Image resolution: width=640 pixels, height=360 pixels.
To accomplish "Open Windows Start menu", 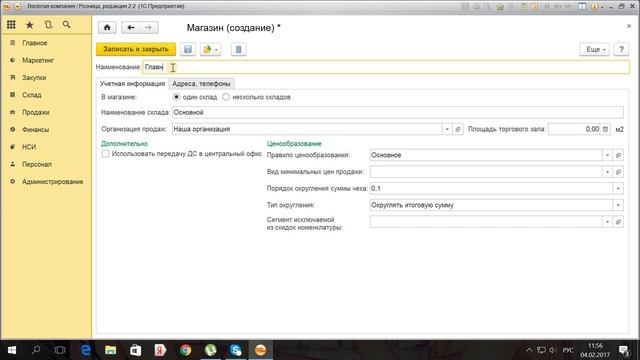I will [x=12, y=350].
